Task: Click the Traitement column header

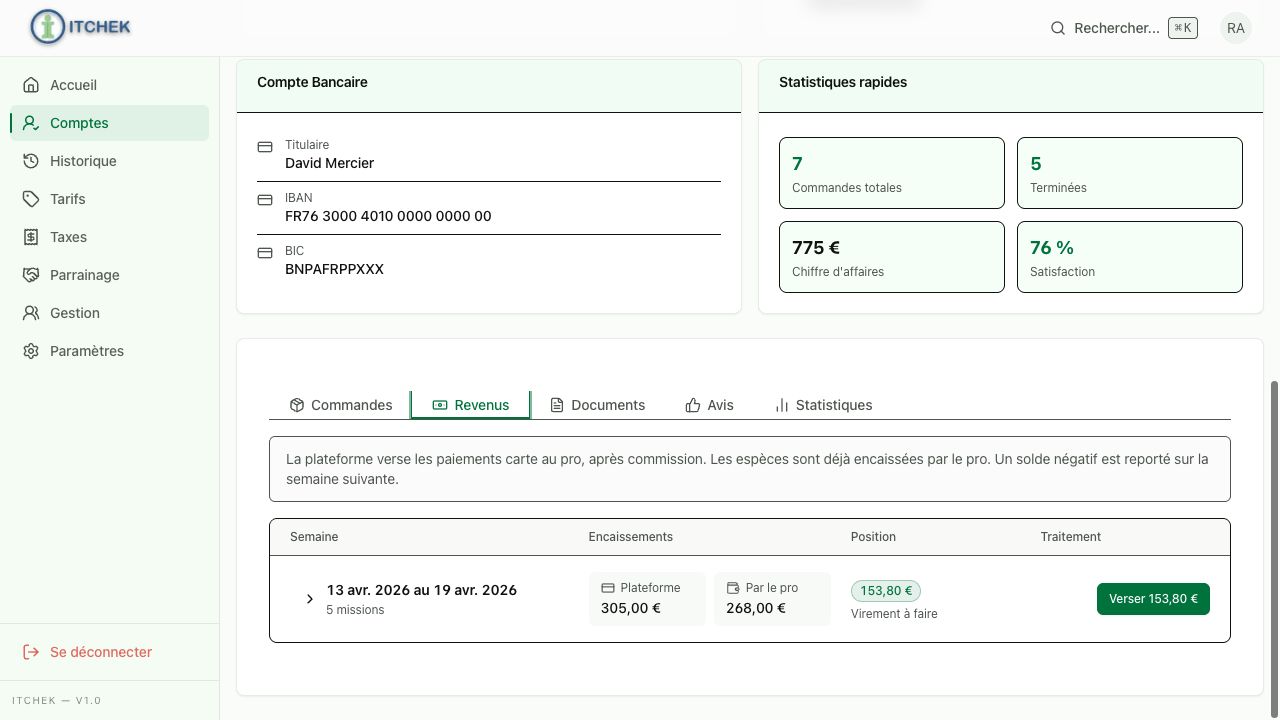Action: click(x=1070, y=537)
